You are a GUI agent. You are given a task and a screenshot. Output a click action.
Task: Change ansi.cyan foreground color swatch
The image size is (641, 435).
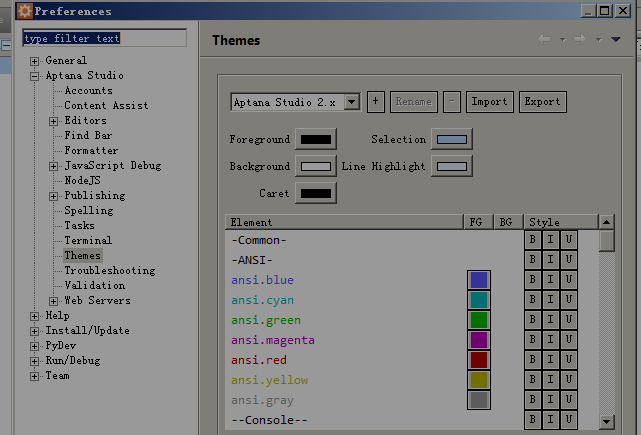(479, 300)
